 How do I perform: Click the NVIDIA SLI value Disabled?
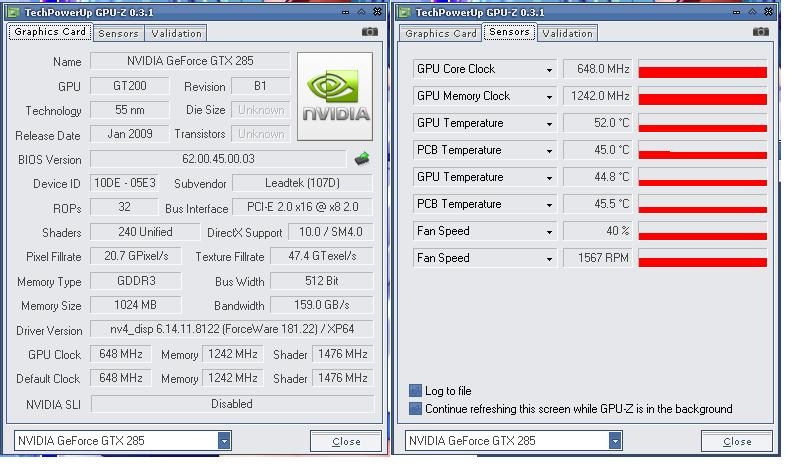[x=232, y=404]
